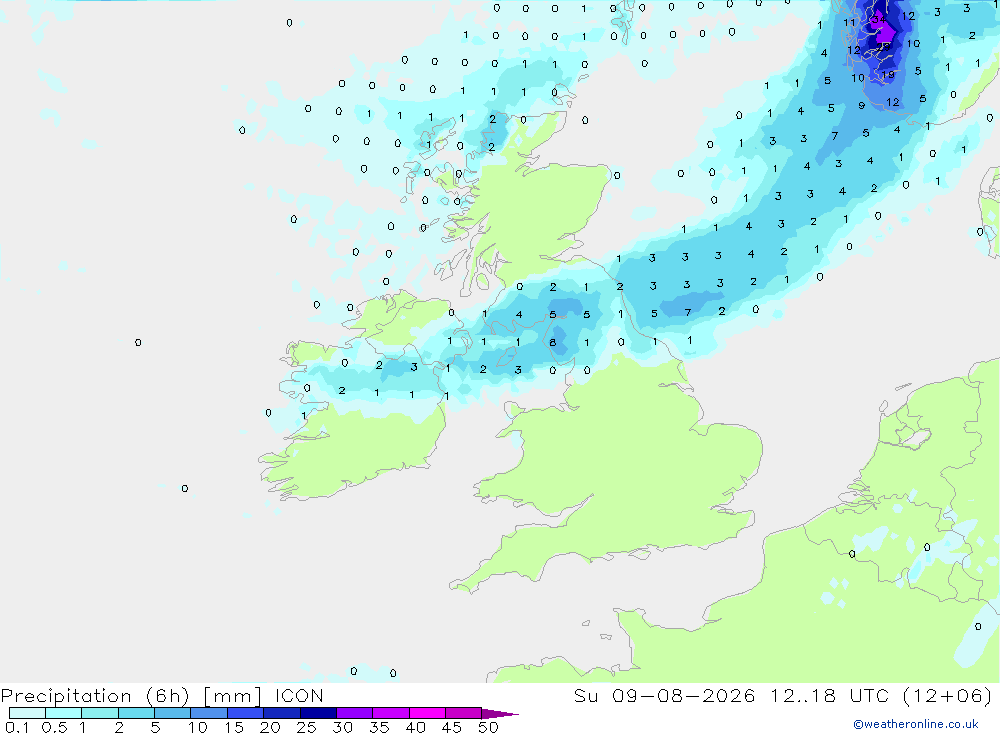The image size is (1000, 733).
Task: Click the 30 to 35 legend color swatch
Action: (x=354, y=713)
